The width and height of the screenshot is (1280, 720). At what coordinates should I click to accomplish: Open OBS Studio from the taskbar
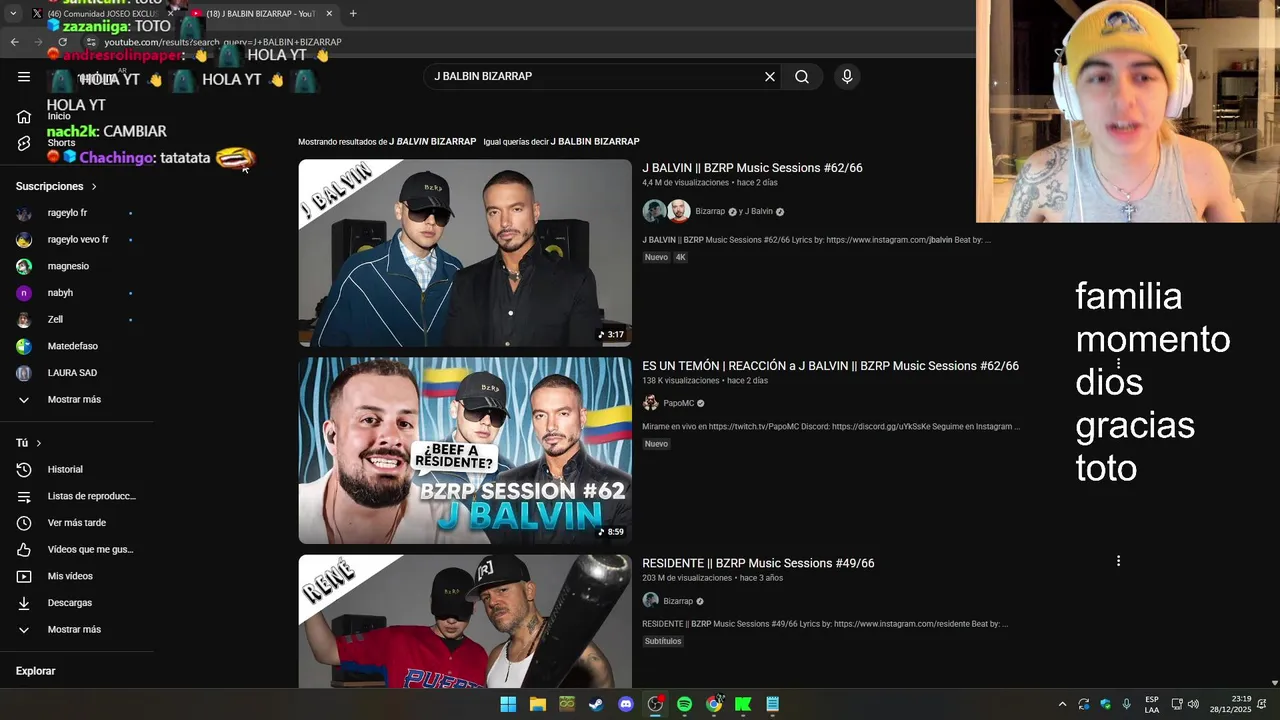(x=655, y=704)
